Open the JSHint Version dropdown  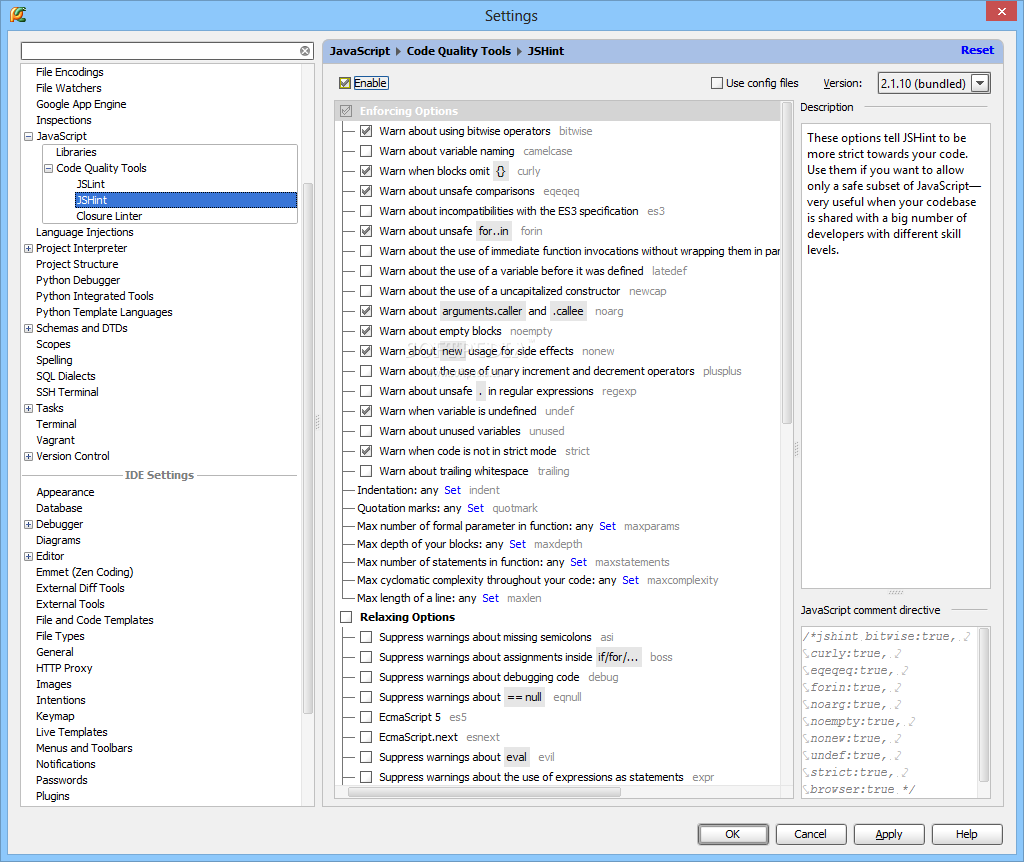(980, 84)
